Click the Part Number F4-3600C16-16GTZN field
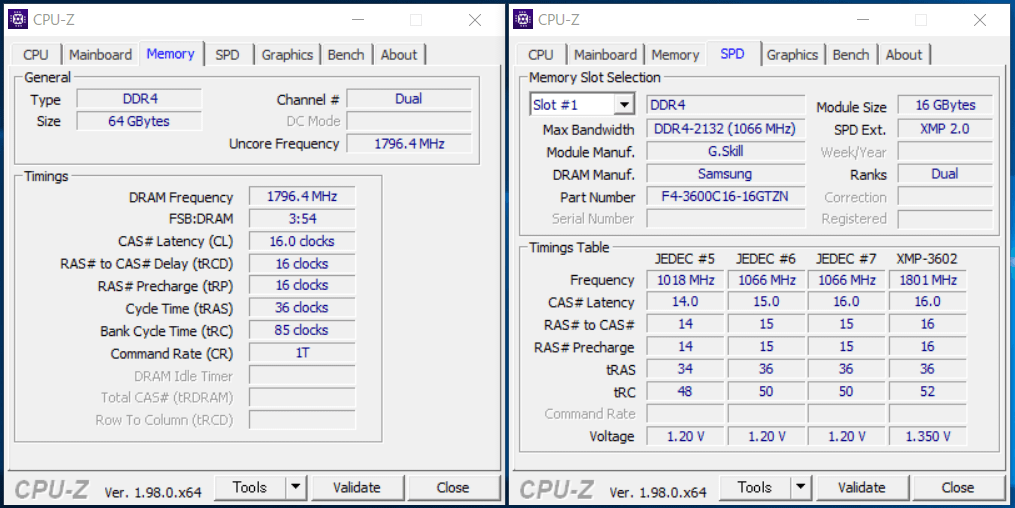The height and width of the screenshot is (508, 1015). coord(726,197)
